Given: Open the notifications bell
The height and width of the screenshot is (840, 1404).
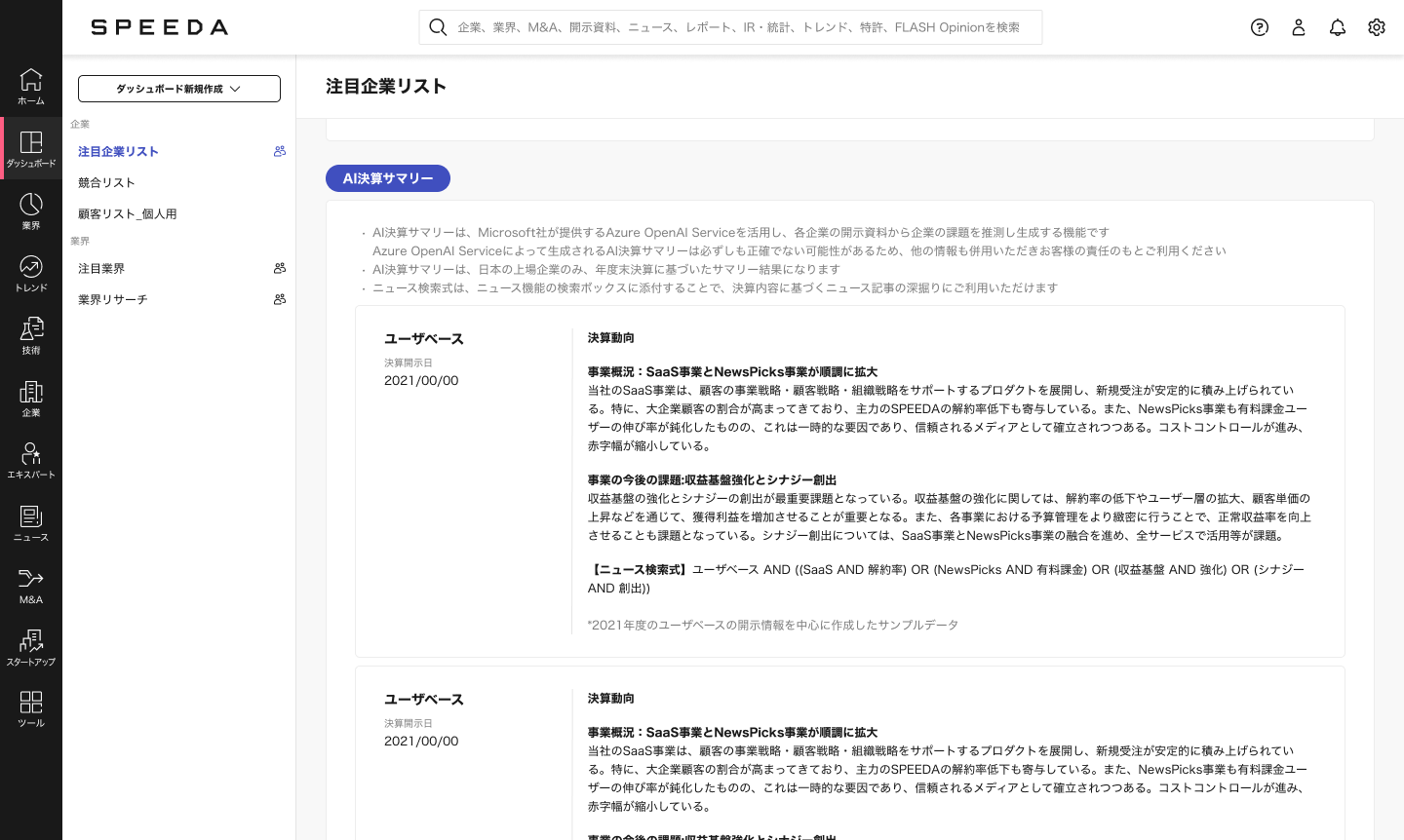Looking at the screenshot, I should pyautogui.click(x=1338, y=27).
